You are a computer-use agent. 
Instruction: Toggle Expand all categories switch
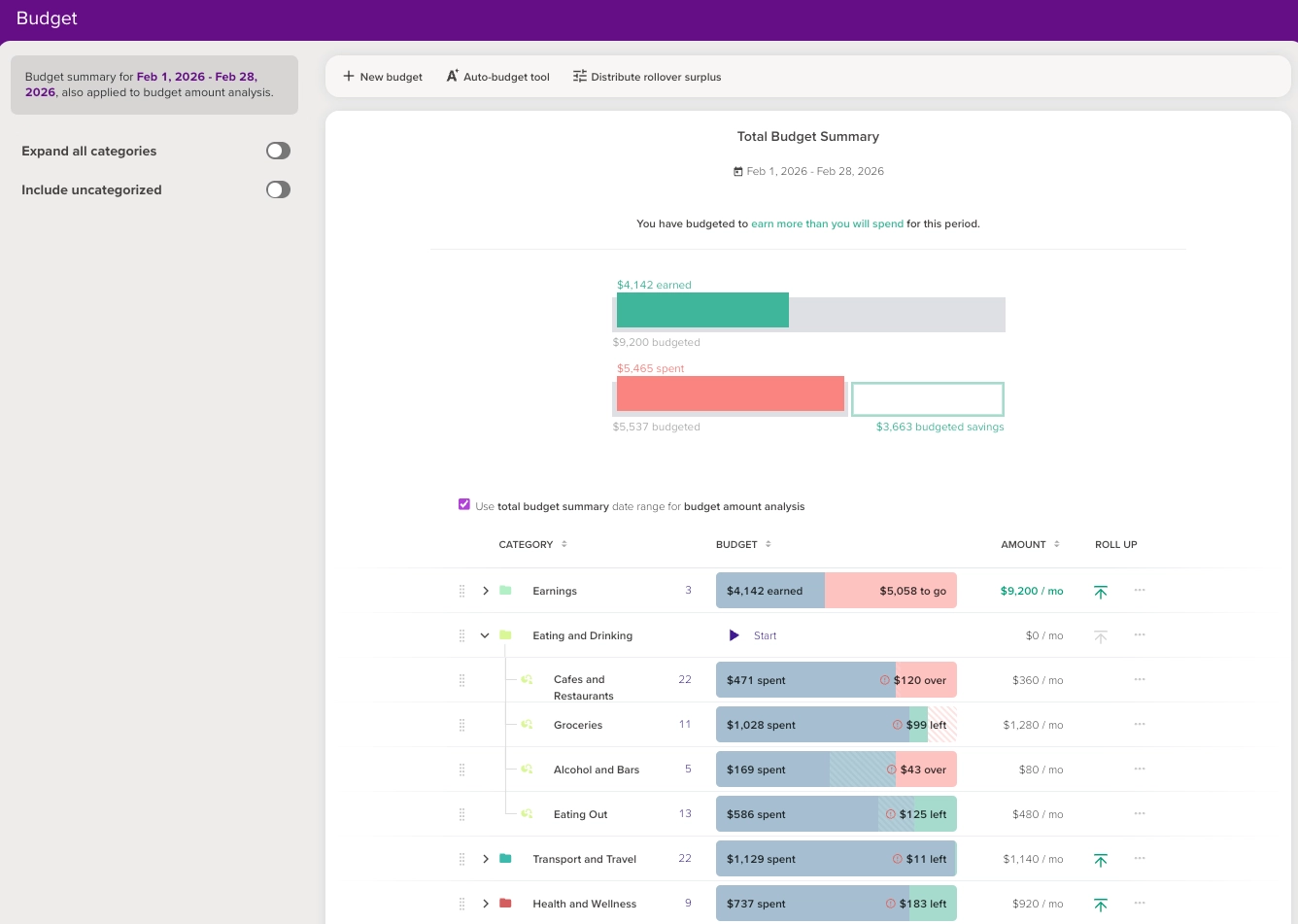pos(279,151)
